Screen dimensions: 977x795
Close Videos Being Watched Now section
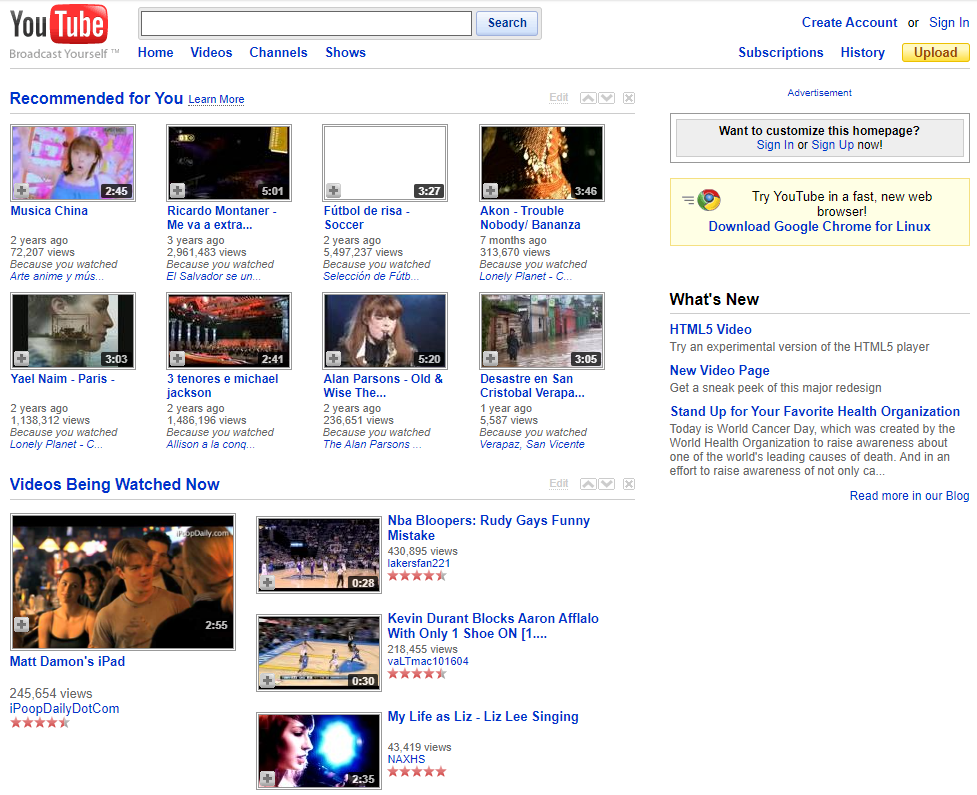(629, 484)
